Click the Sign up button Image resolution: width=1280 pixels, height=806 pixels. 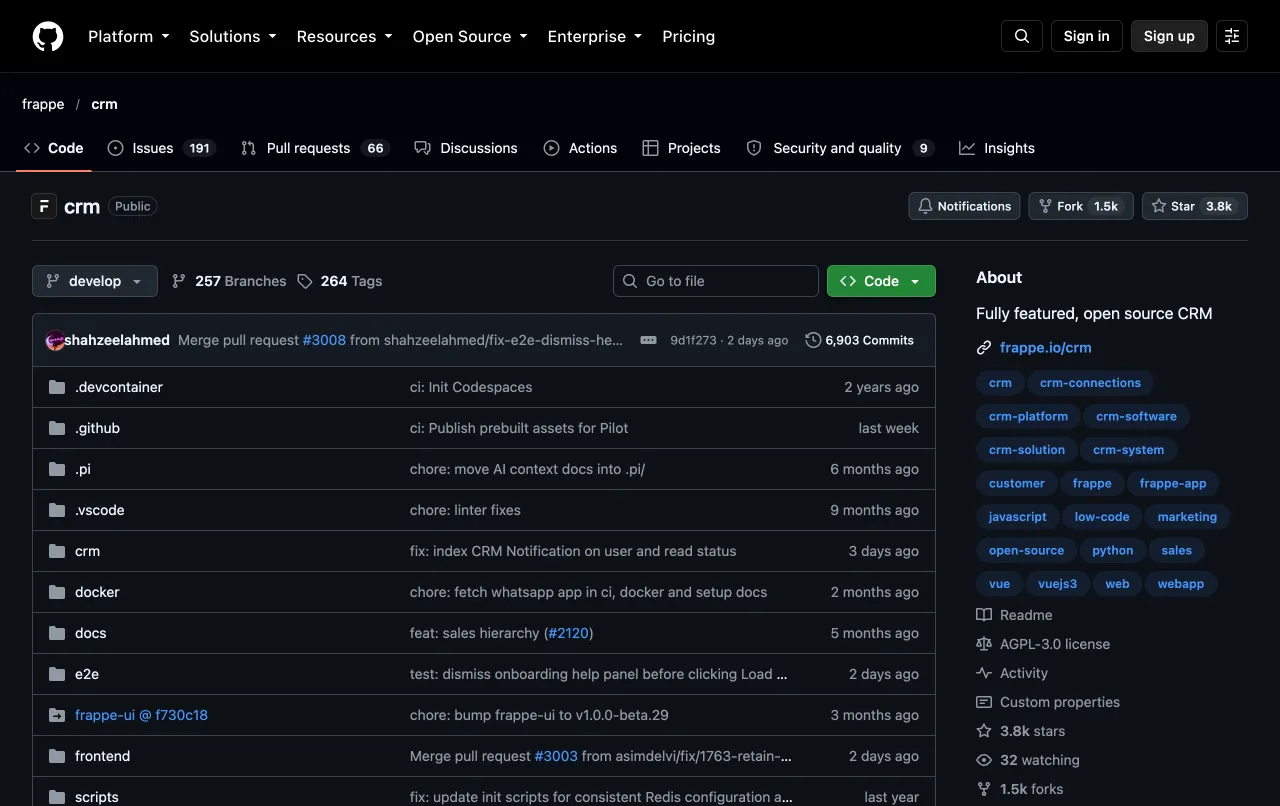coord(1169,36)
